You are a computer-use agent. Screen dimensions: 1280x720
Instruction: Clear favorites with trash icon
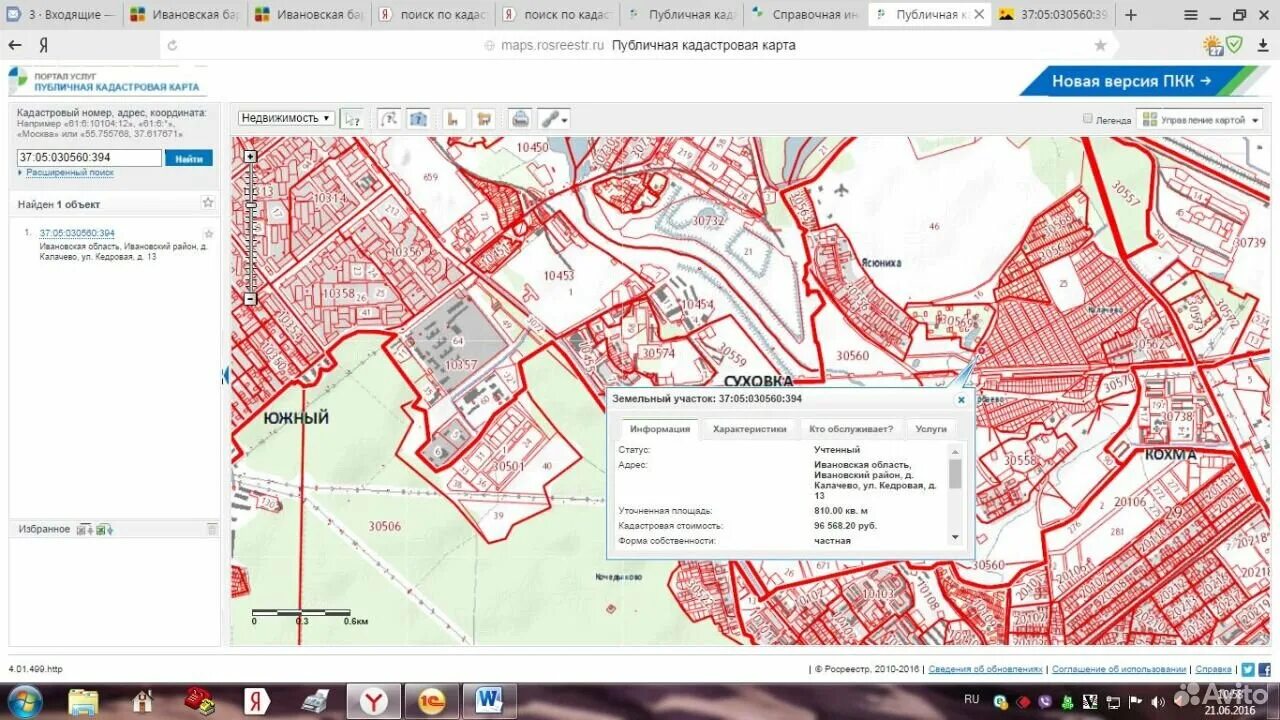(x=212, y=529)
